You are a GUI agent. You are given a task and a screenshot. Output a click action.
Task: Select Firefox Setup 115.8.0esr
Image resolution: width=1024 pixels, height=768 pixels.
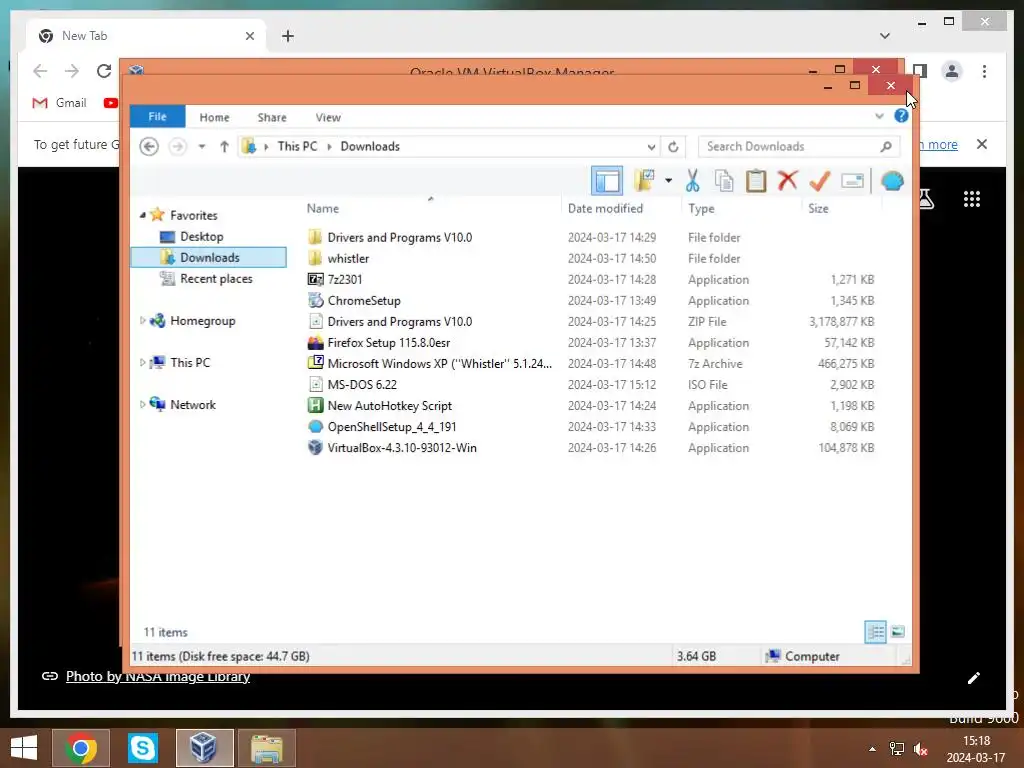pos(389,342)
